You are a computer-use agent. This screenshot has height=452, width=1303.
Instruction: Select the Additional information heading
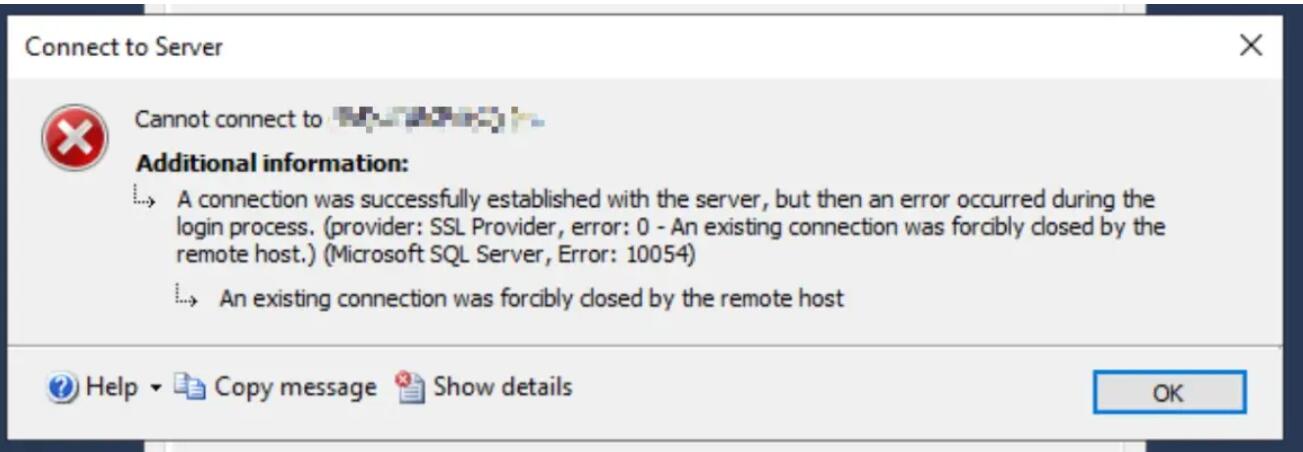pyautogui.click(x=273, y=162)
